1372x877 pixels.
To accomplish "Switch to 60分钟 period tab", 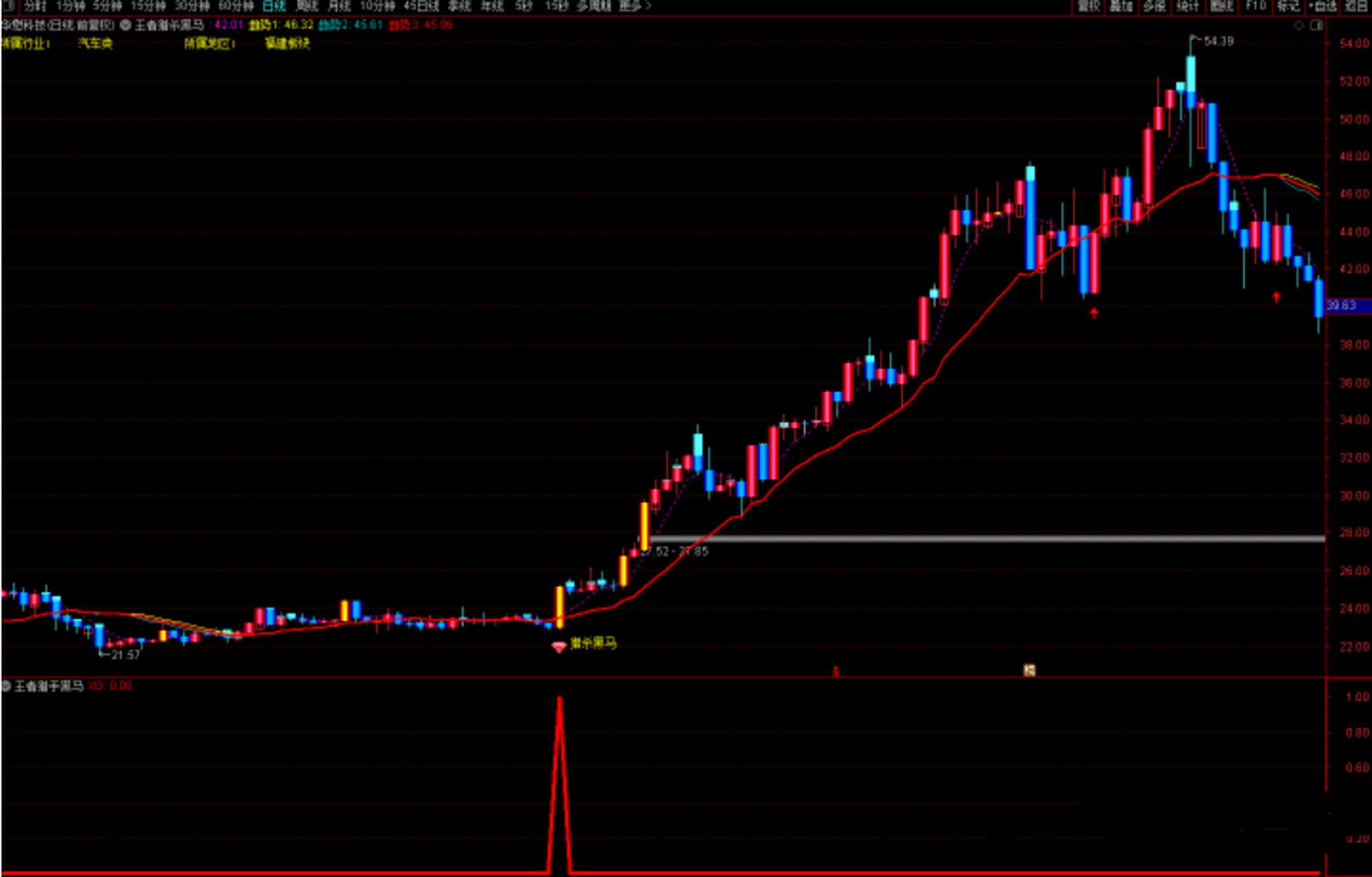I will click(236, 6).
